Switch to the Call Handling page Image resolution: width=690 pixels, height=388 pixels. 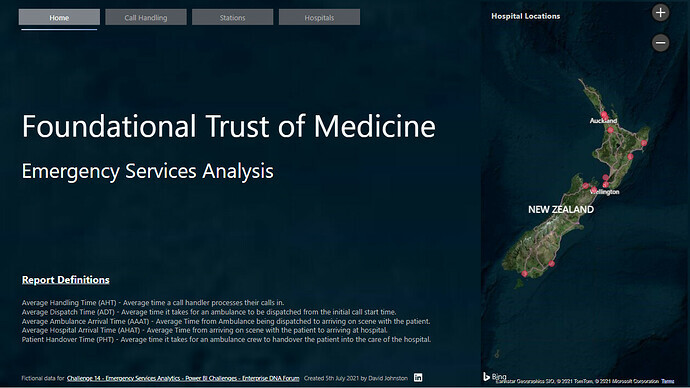click(x=146, y=17)
